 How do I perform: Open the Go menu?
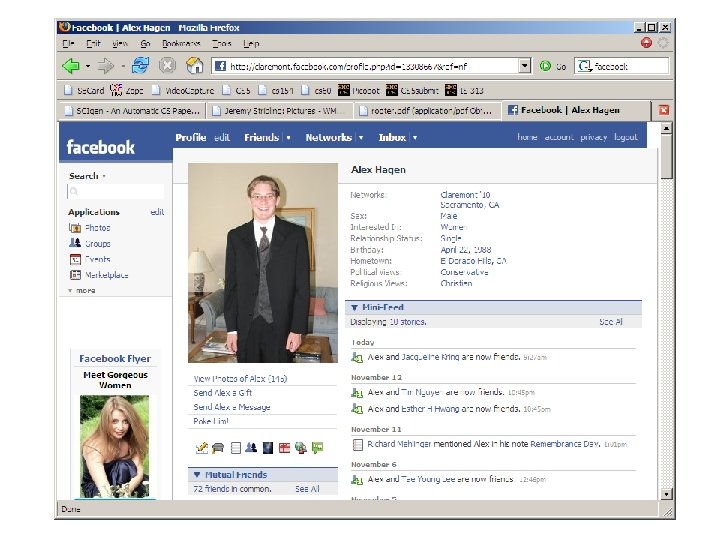point(146,44)
